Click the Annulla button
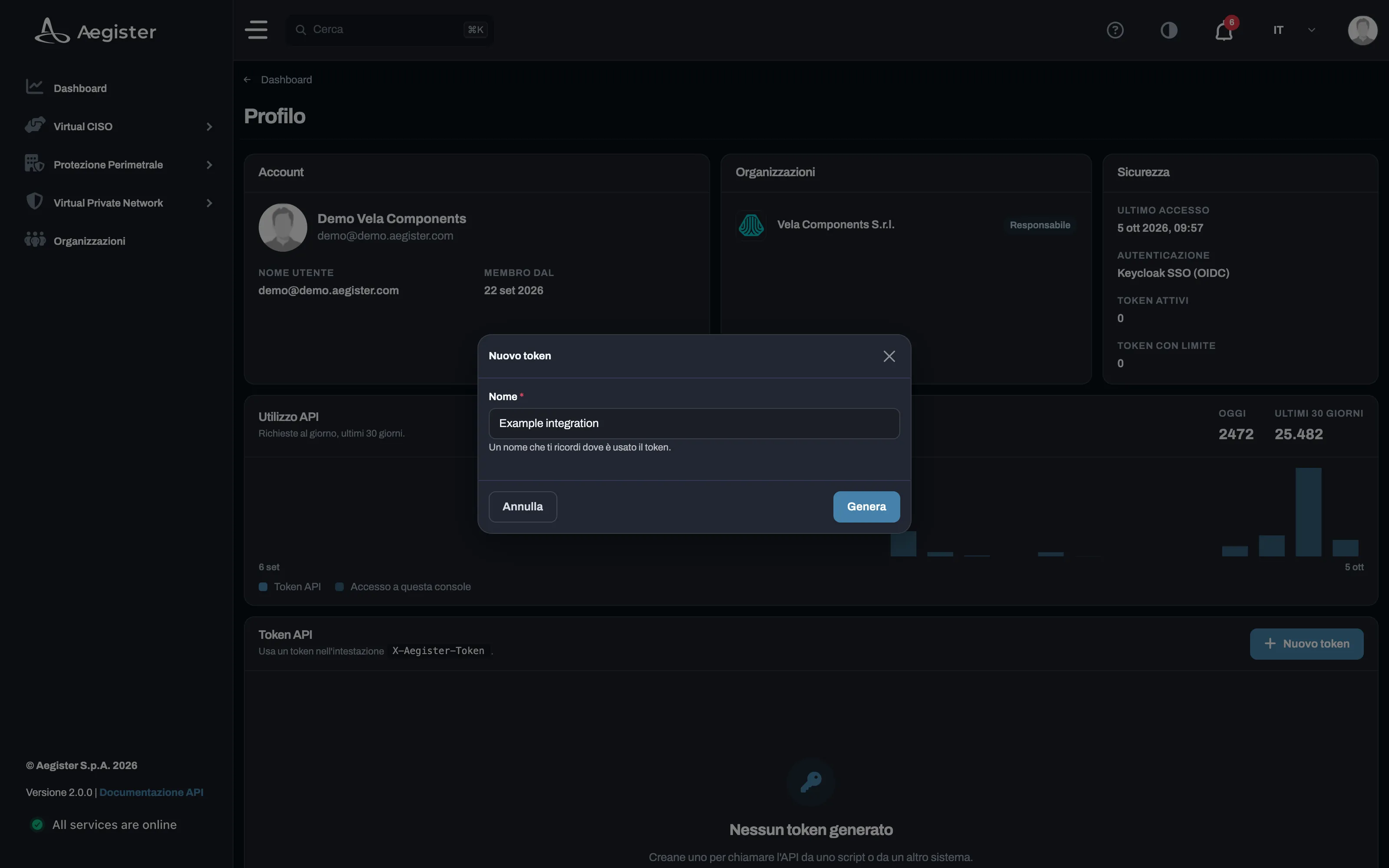The width and height of the screenshot is (1389, 868). coord(522,507)
